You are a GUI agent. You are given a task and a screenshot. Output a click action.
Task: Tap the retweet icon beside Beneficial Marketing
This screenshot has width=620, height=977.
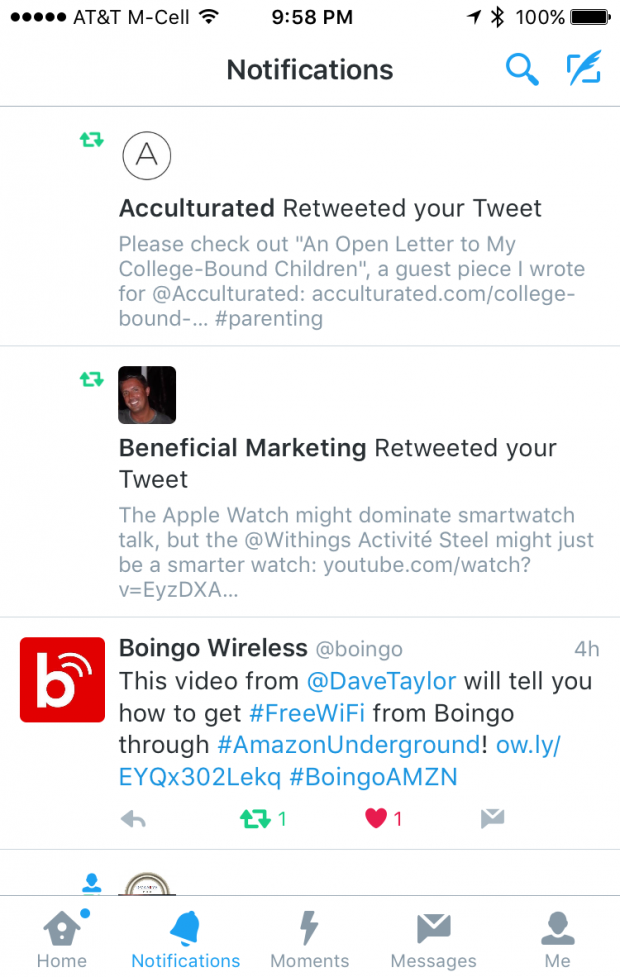pos(91,379)
